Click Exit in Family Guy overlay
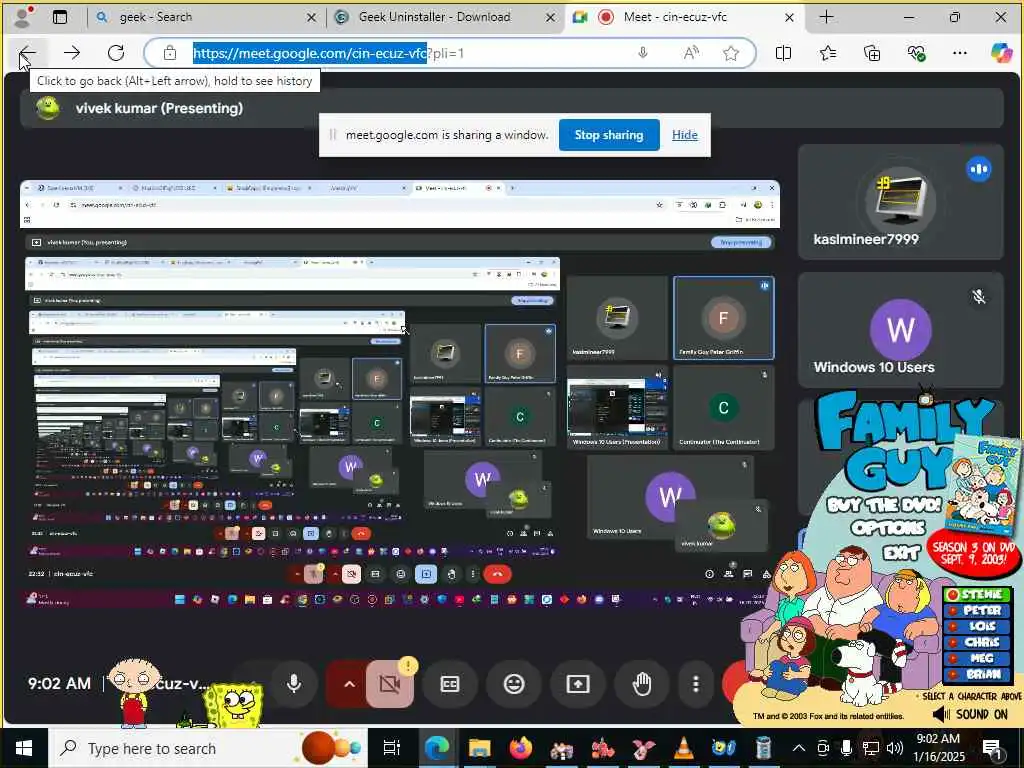 coord(902,554)
